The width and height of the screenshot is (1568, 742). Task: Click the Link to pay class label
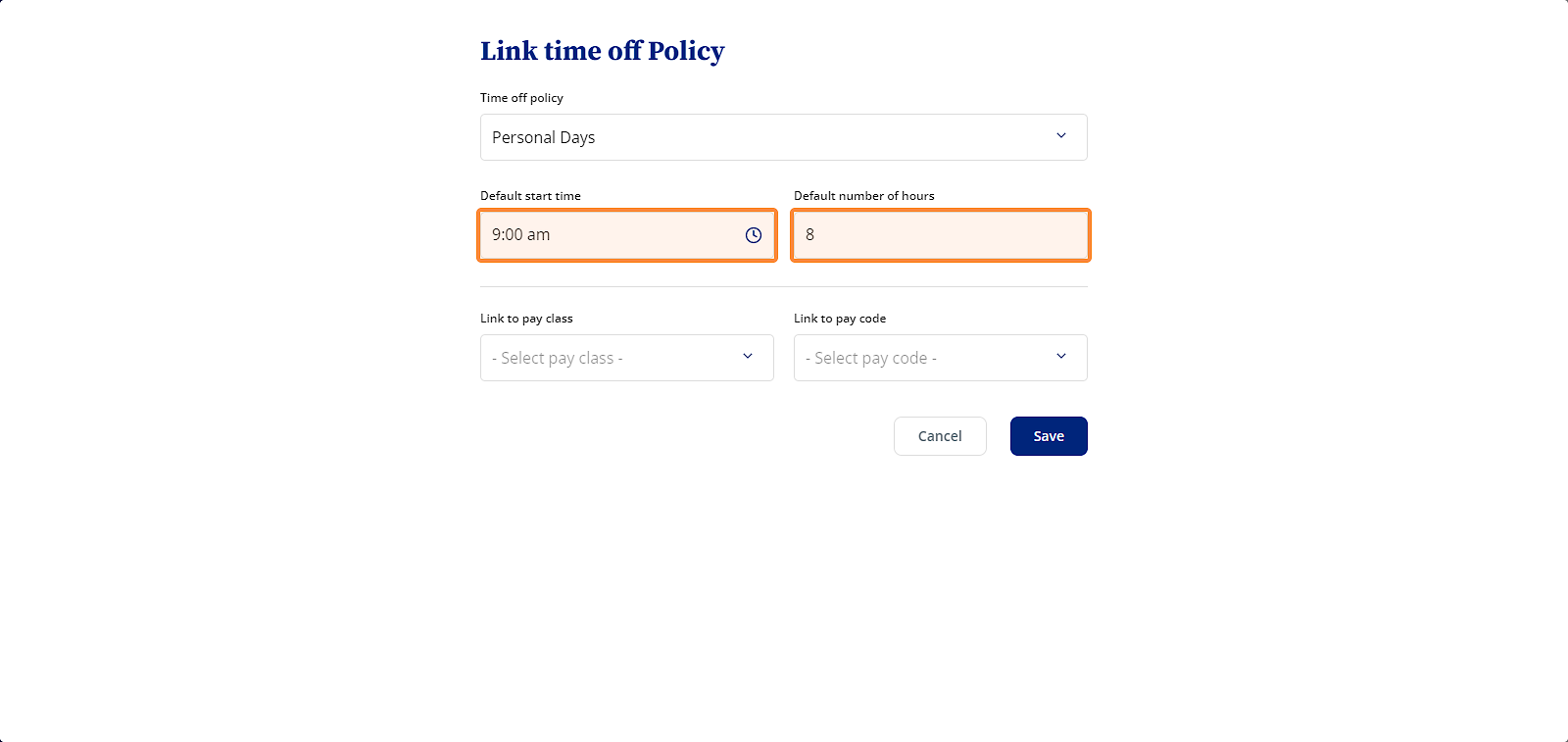[x=526, y=319]
